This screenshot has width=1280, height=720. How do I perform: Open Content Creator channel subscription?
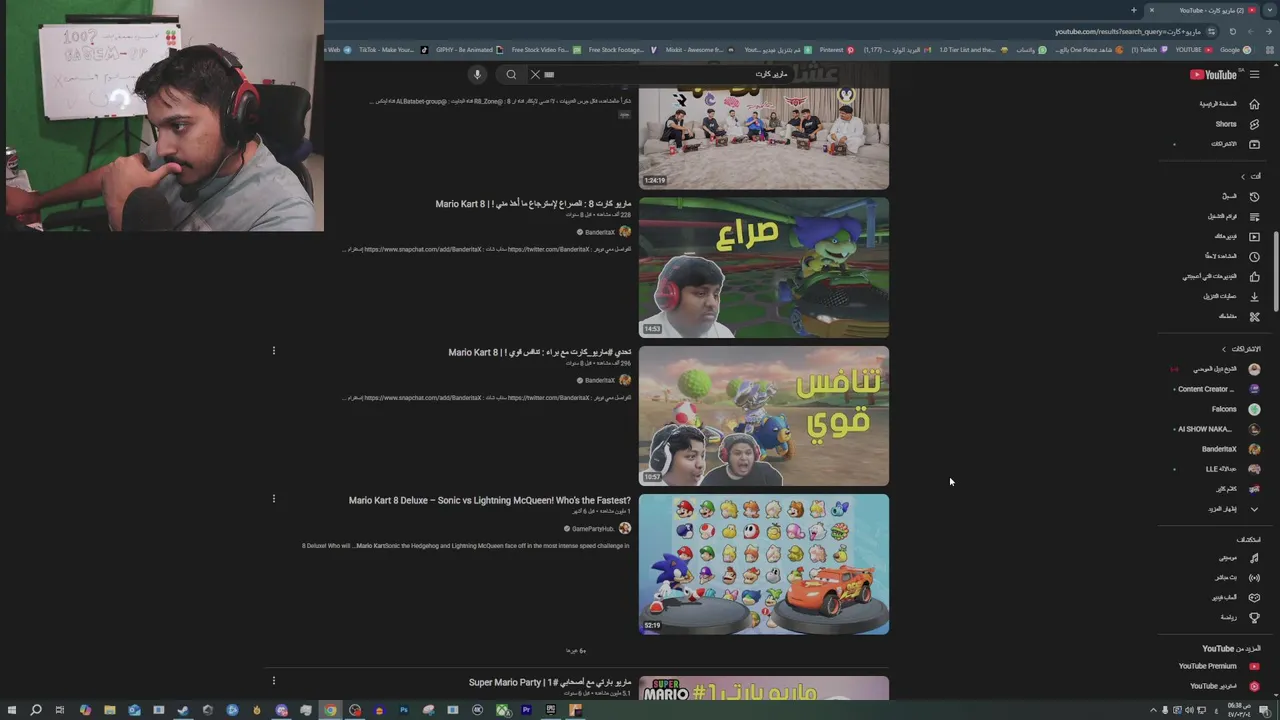click(x=1218, y=389)
